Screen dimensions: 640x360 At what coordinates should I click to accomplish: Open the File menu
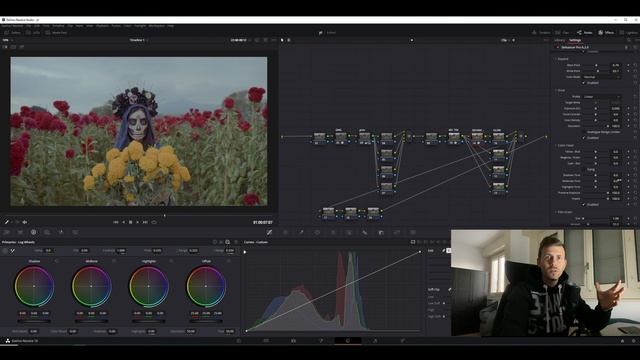[x=29, y=26]
